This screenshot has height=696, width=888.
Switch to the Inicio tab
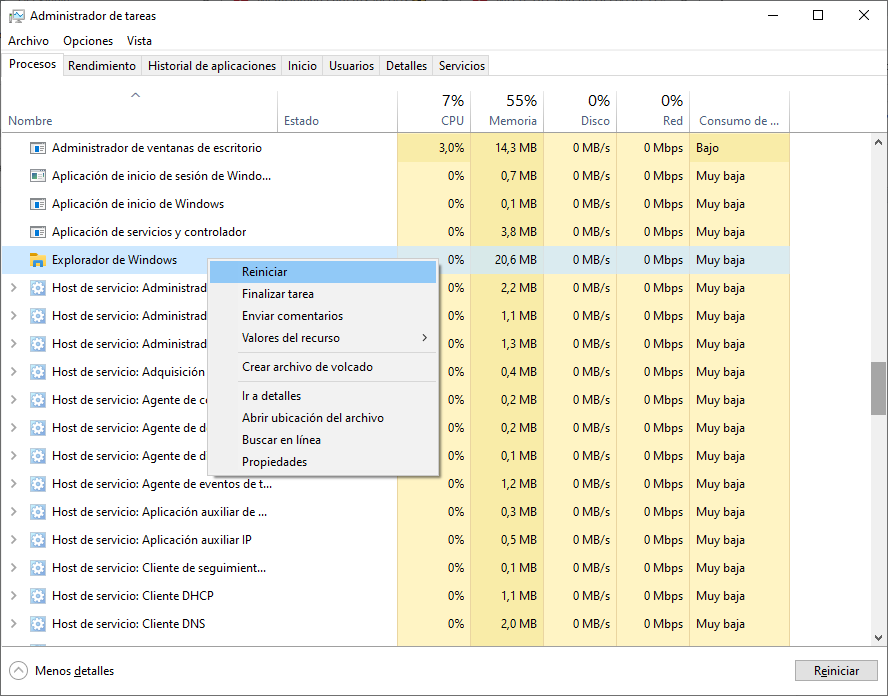point(302,66)
